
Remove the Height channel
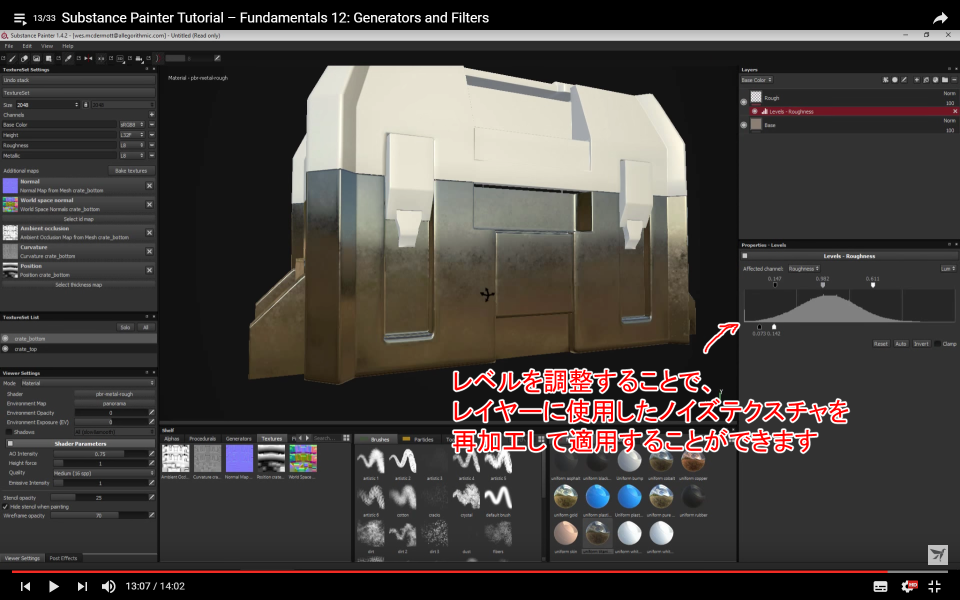click(x=151, y=135)
